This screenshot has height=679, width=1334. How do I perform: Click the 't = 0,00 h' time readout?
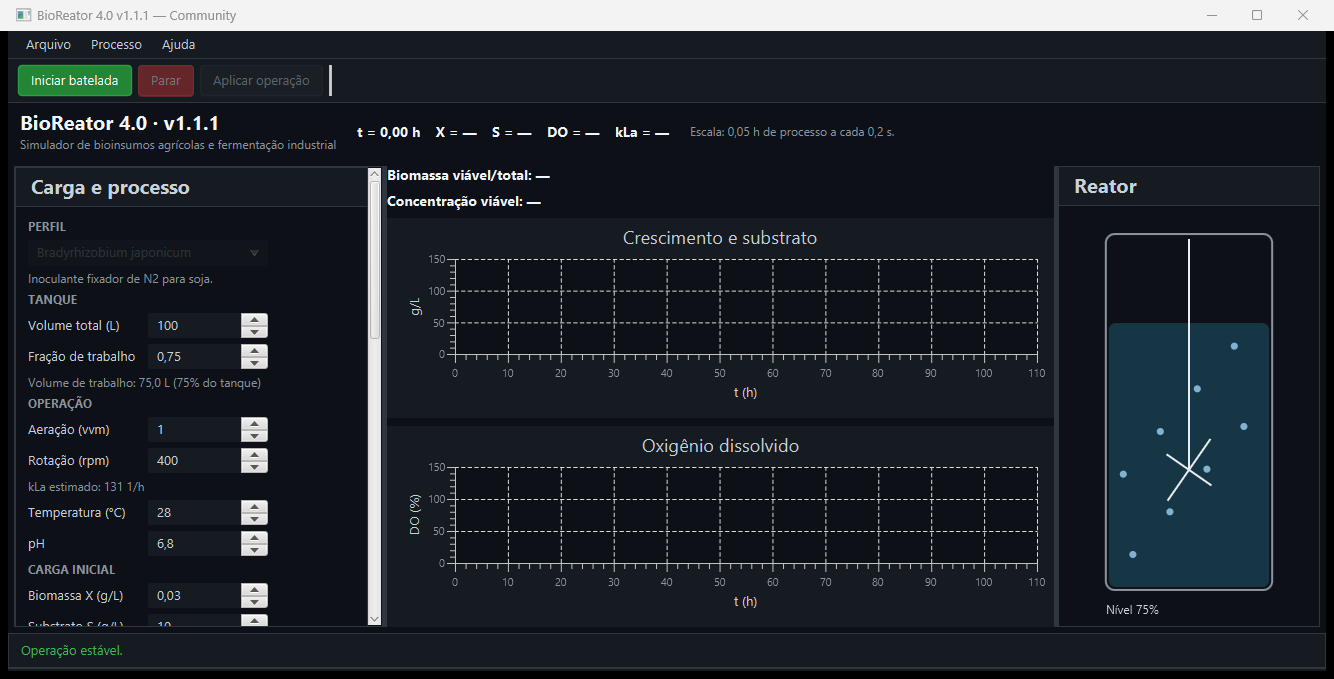click(389, 132)
